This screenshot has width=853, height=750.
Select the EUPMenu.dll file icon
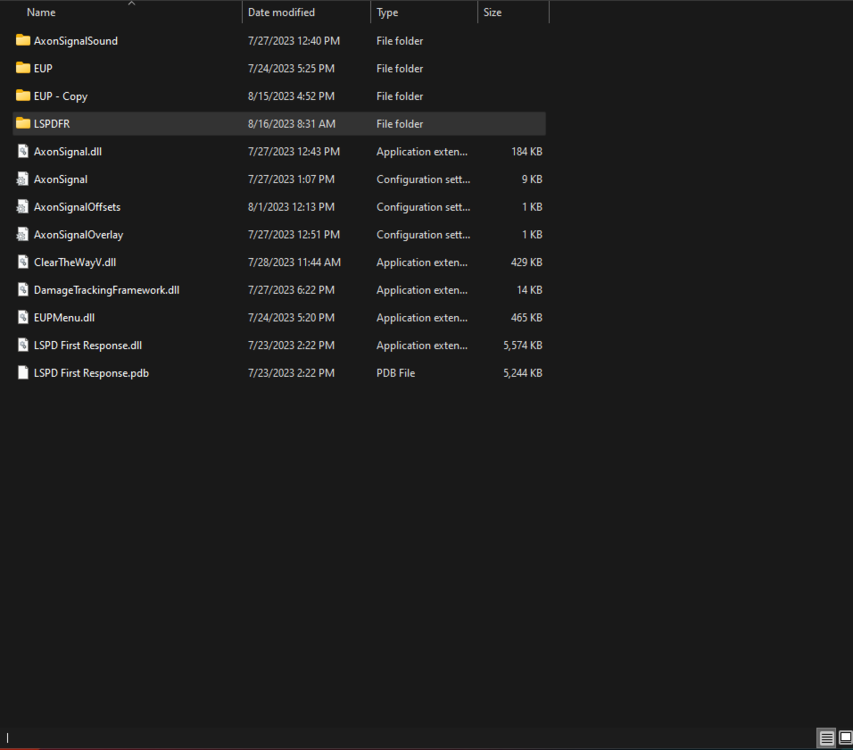point(22,317)
